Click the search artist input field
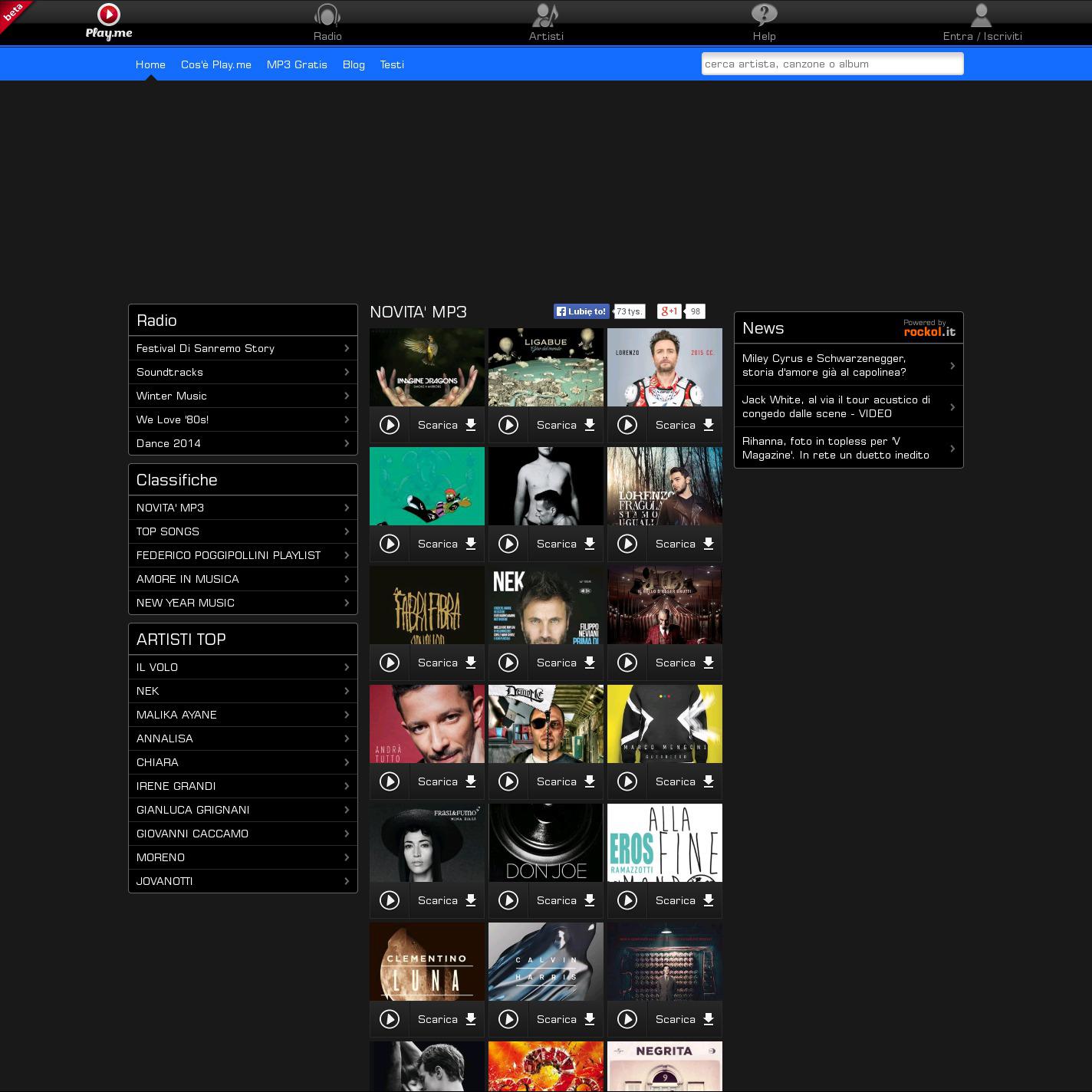Screen dimensions: 1092x1092 point(832,64)
